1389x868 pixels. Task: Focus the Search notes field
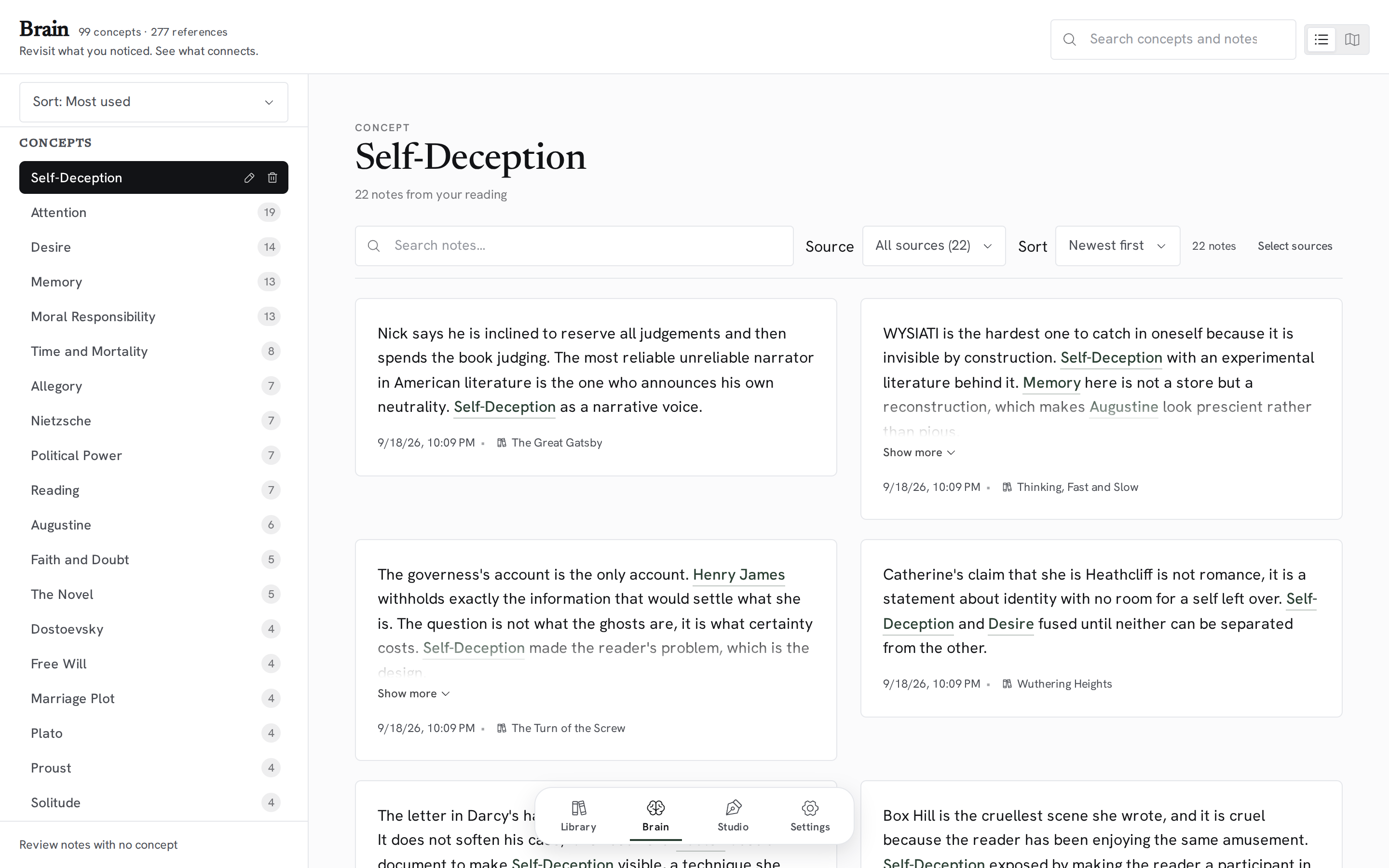tap(574, 246)
